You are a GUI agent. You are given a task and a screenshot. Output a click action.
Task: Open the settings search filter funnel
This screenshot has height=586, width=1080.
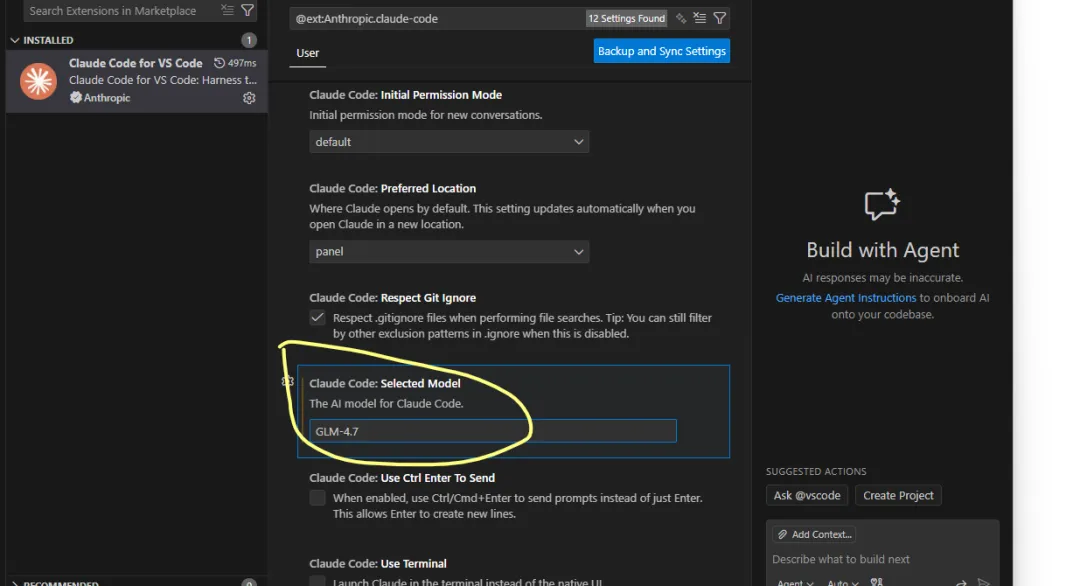pos(719,19)
